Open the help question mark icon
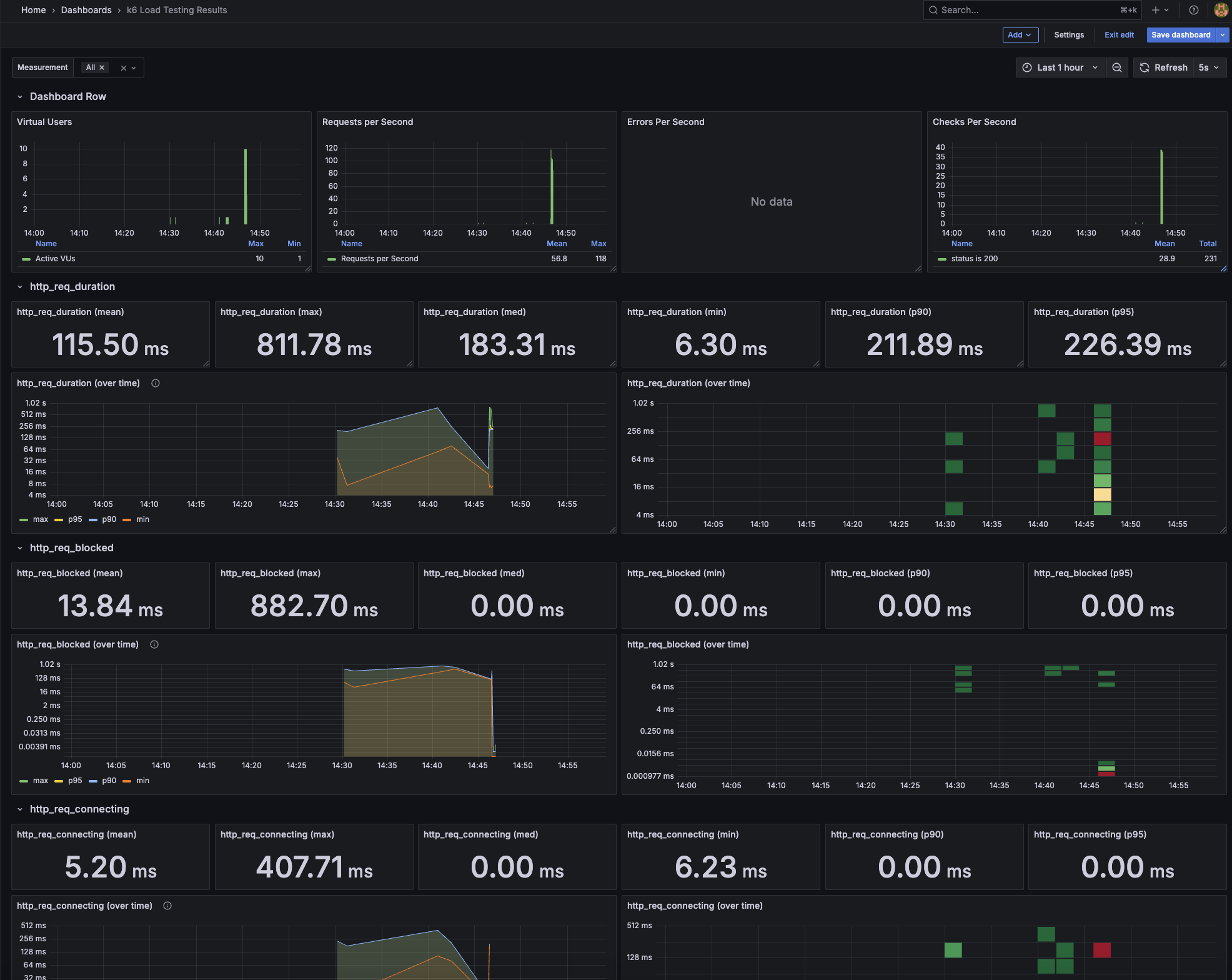The height and width of the screenshot is (980, 1232). point(1193,10)
